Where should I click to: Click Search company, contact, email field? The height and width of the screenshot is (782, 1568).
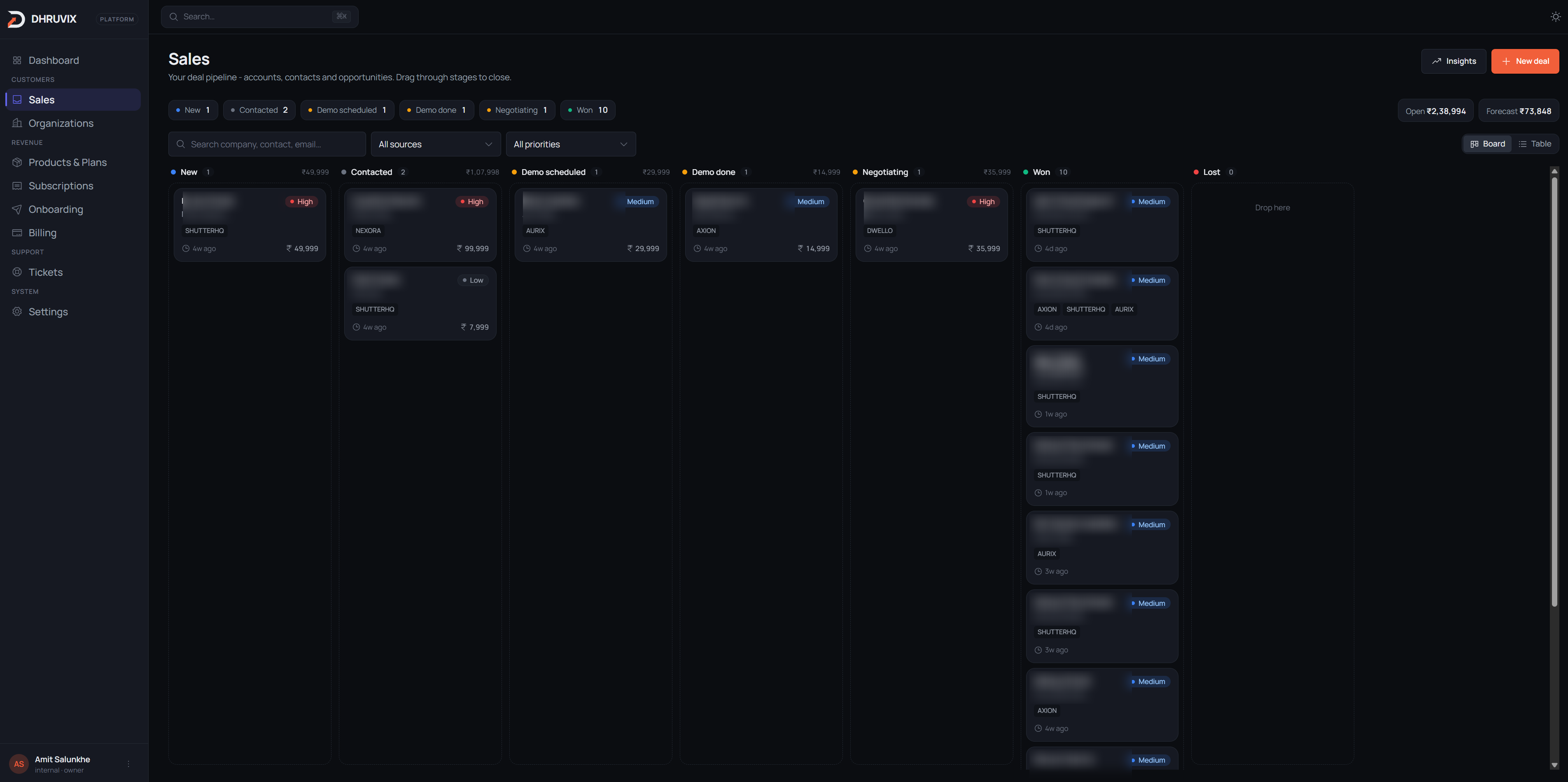(x=267, y=144)
